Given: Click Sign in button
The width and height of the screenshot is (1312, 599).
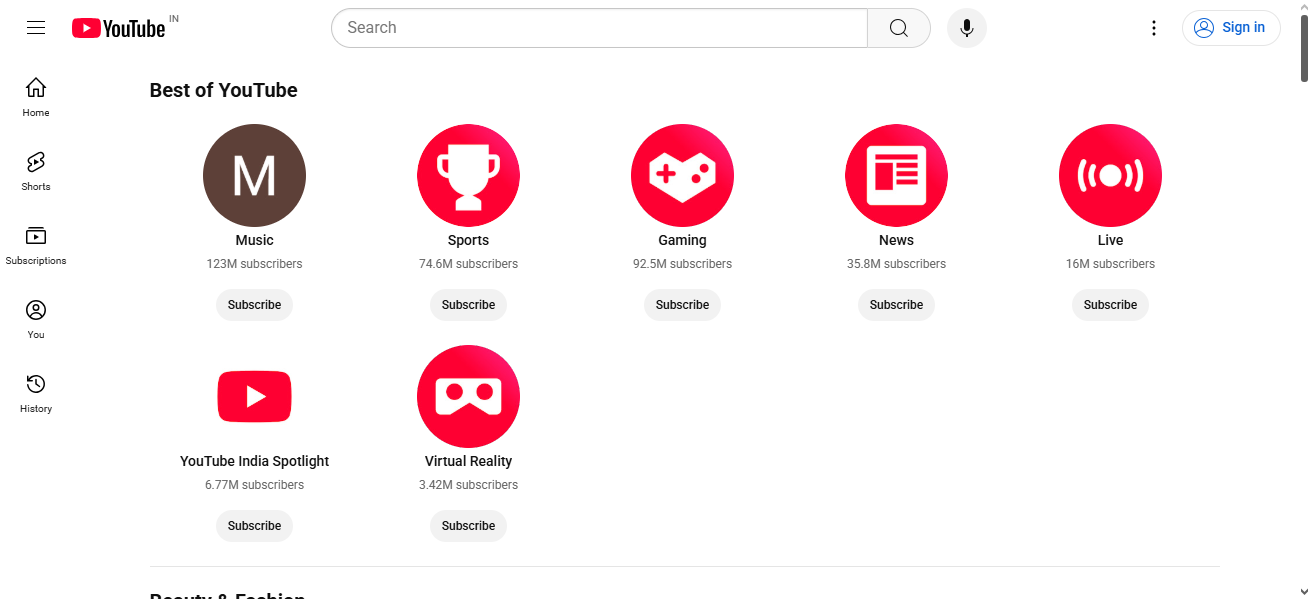Looking at the screenshot, I should tap(1231, 28).
